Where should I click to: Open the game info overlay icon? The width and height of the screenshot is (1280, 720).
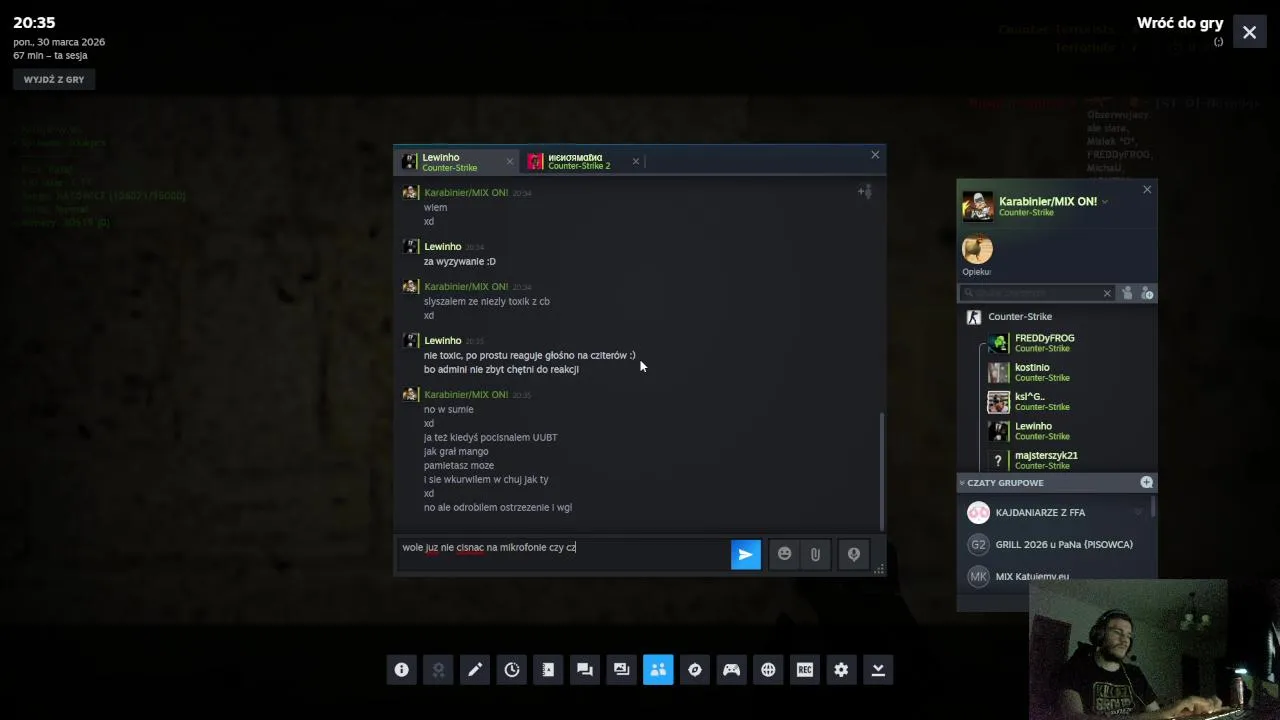[x=401, y=670]
